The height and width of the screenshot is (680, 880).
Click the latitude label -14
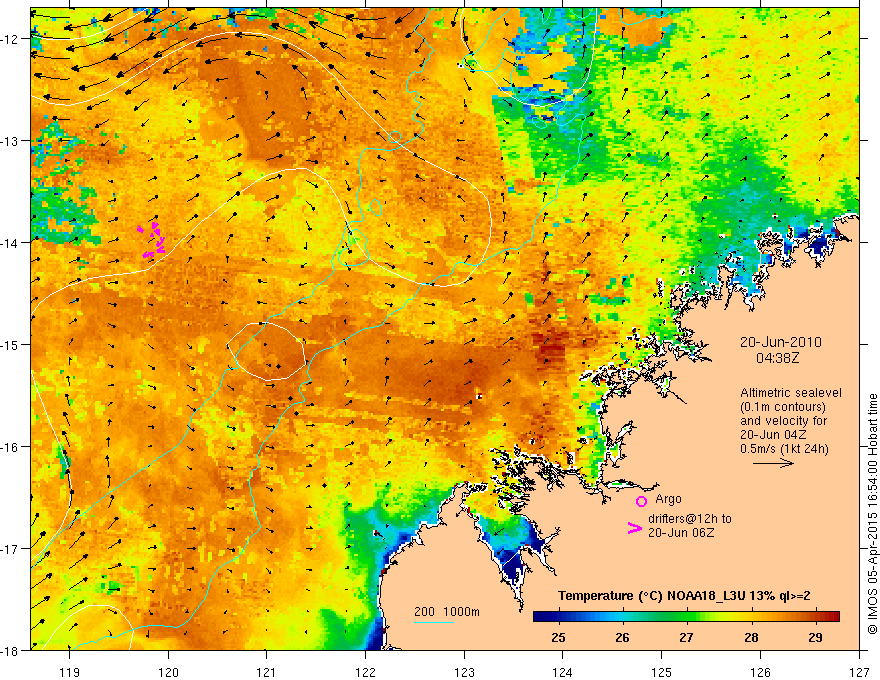pos(11,243)
